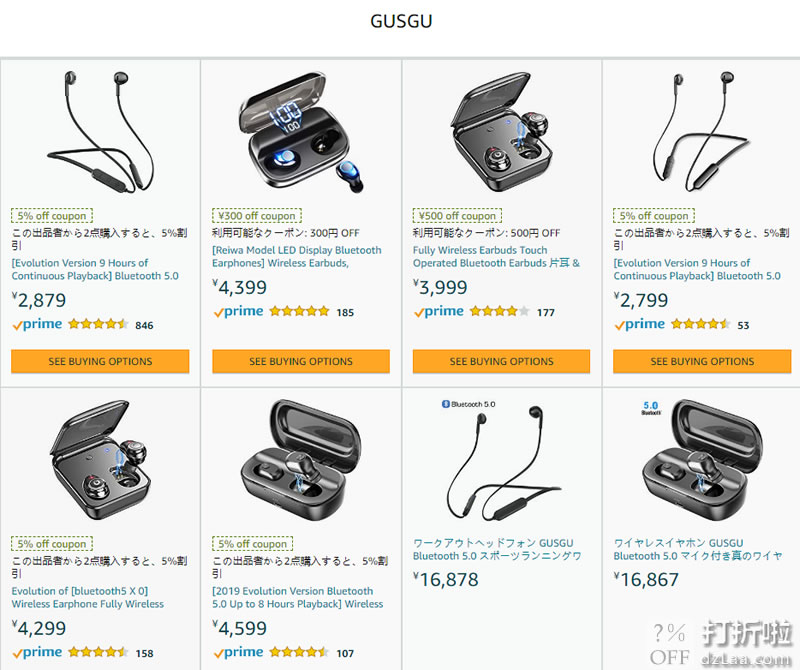Open 2019 Evolution Version Bluetooth 5.0 link
Viewport: 800px width, 670px height.
297,598
